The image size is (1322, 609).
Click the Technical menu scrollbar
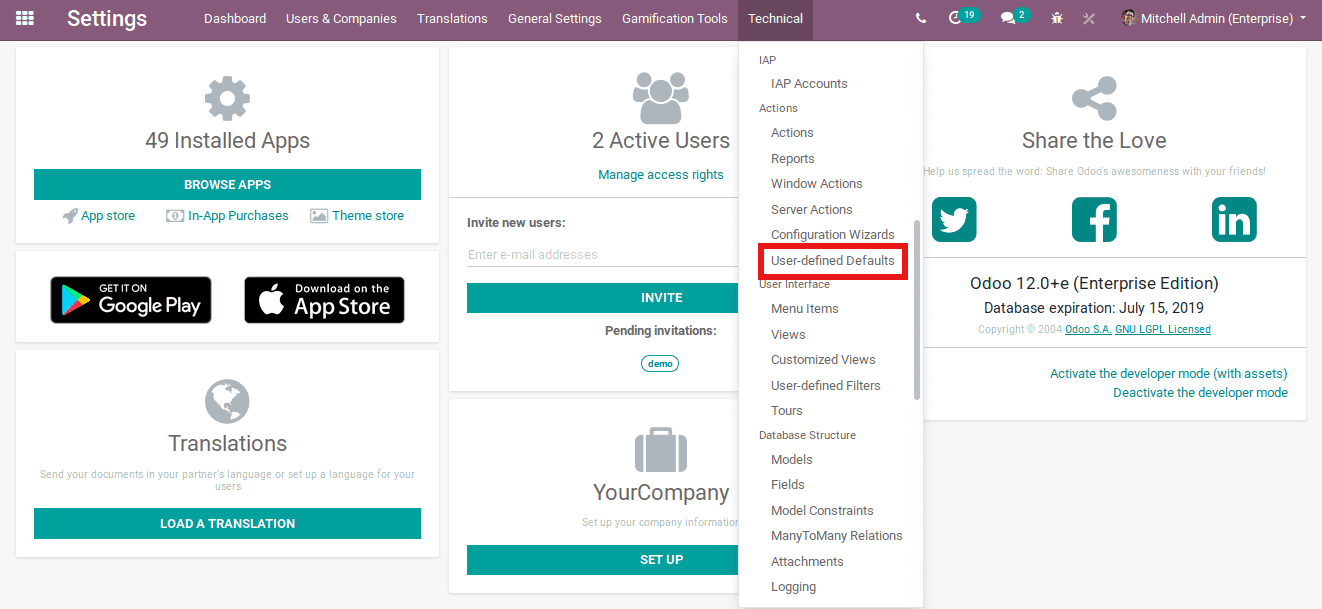917,310
